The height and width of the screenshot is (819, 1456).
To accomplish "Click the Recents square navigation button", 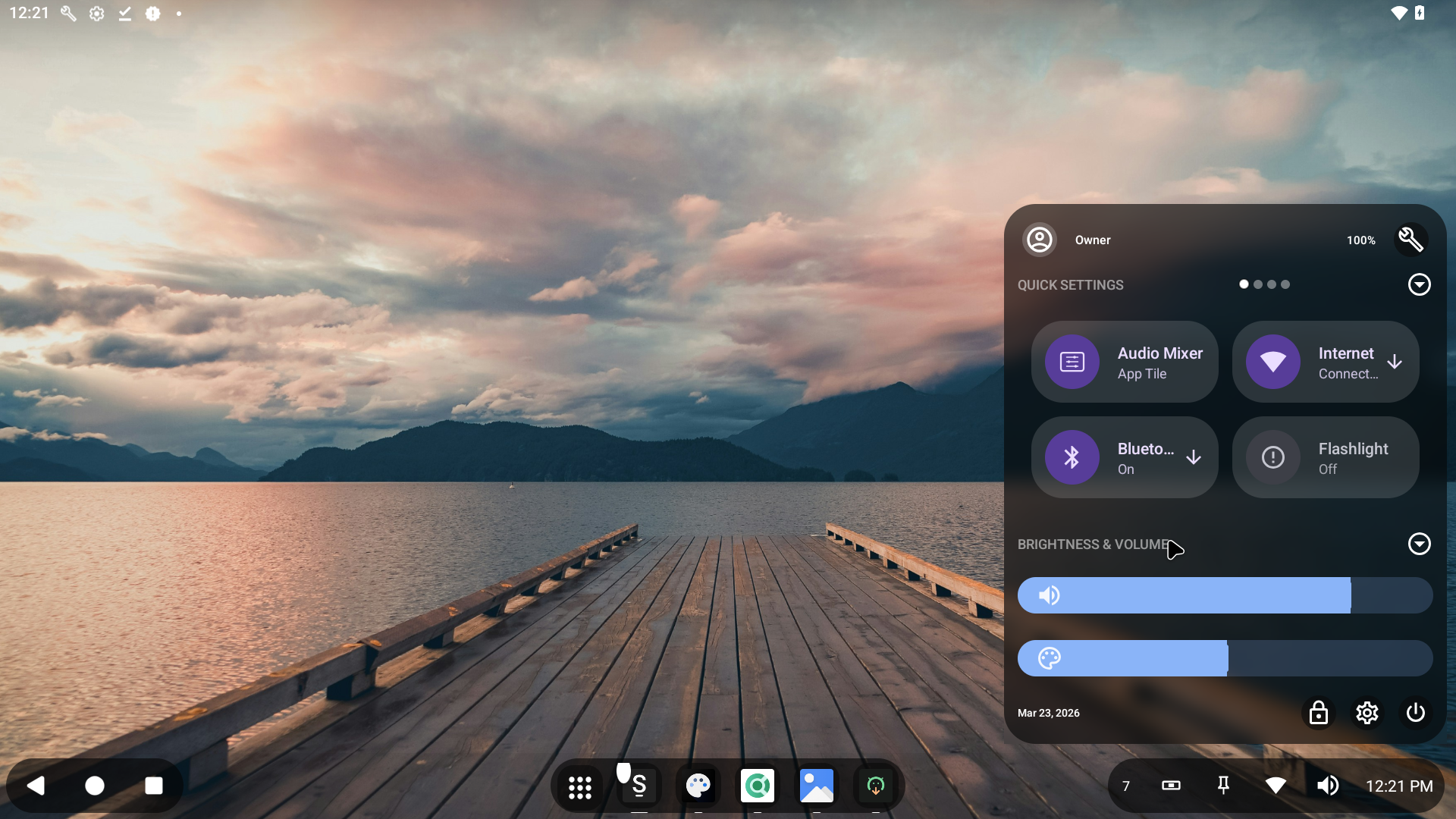I will [153, 786].
